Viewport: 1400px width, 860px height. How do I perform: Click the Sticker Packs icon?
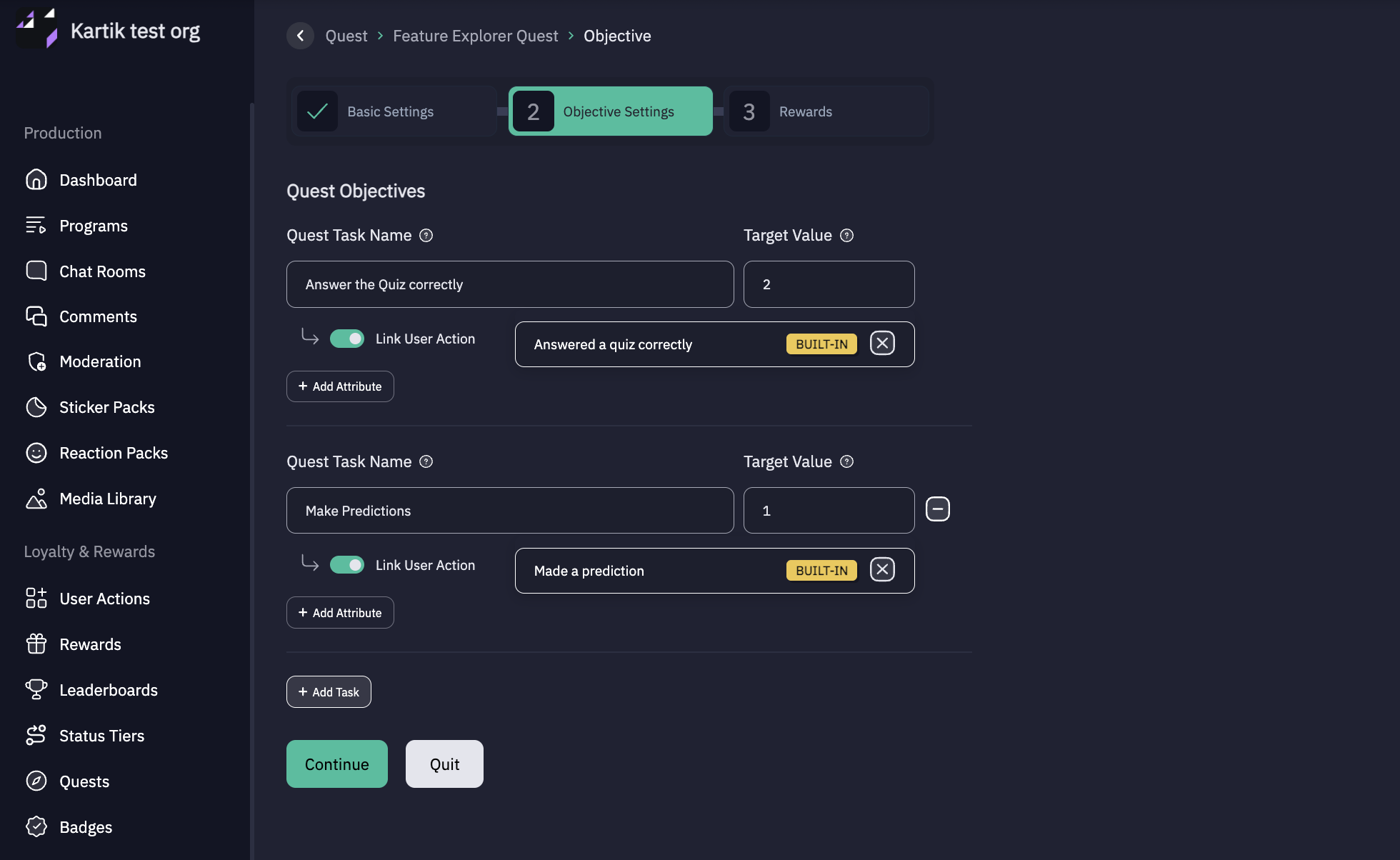point(36,407)
